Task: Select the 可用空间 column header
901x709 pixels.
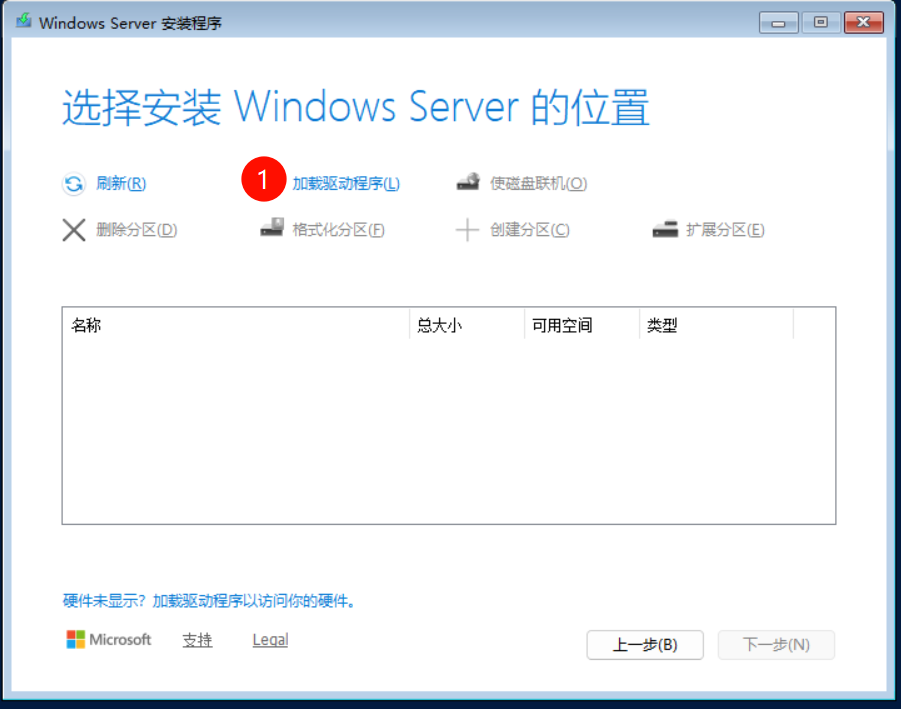Action: [x=562, y=325]
